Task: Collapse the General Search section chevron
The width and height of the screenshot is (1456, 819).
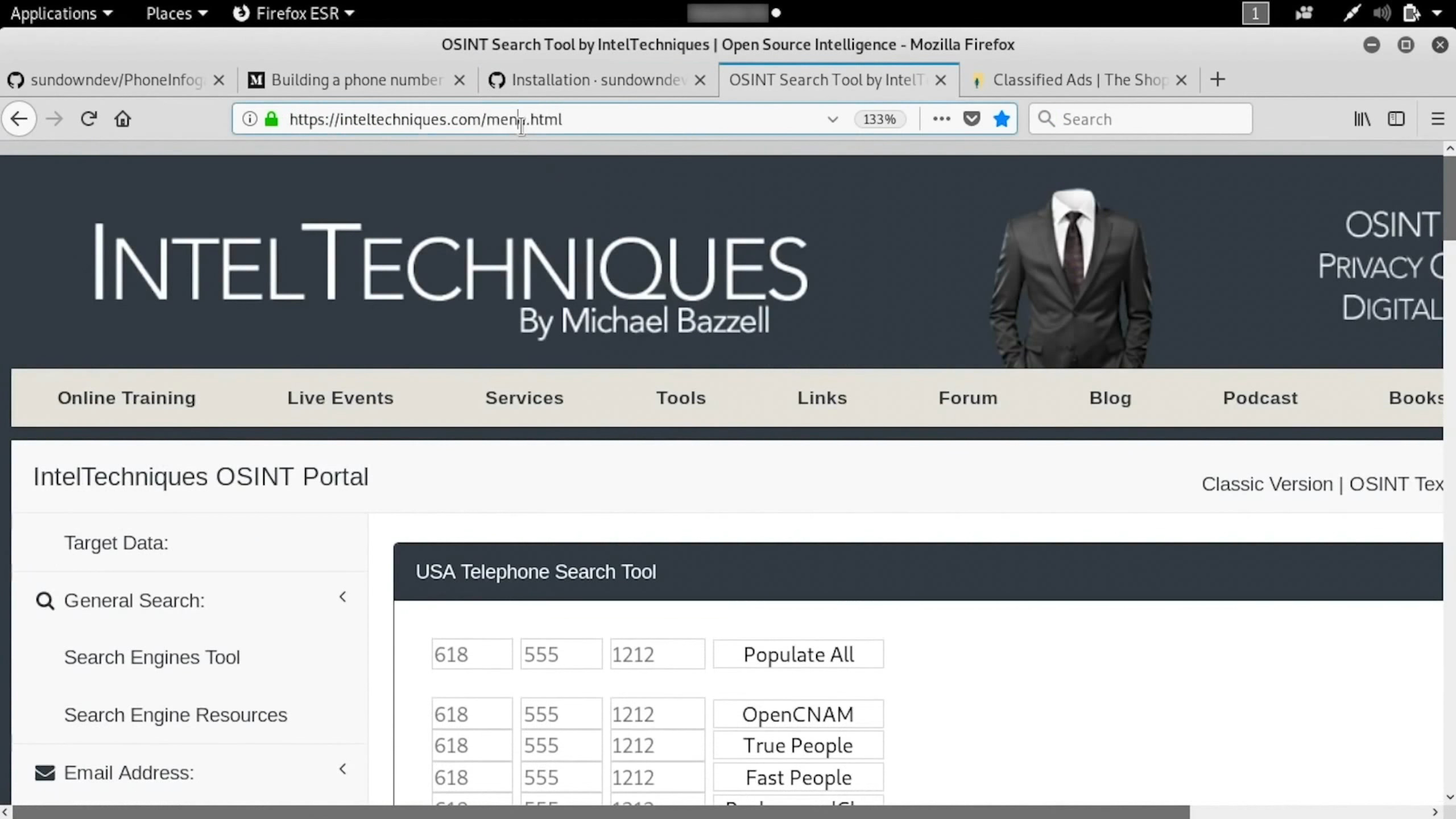Action: tap(342, 597)
